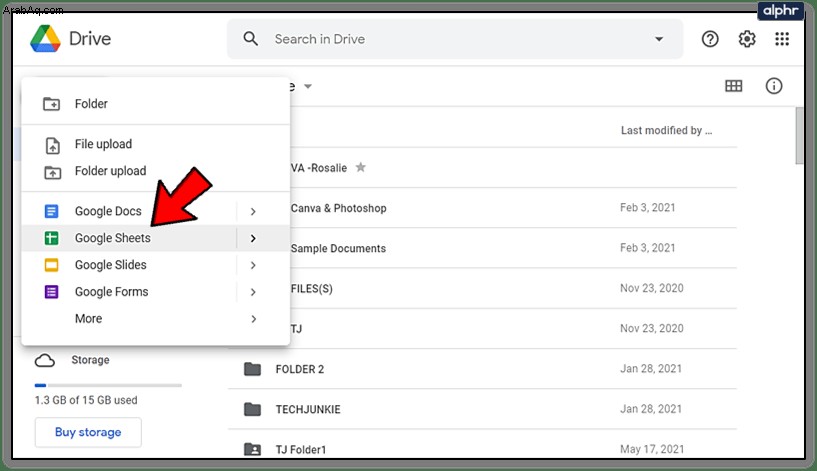Click the Folder upload icon
This screenshot has height=471, width=817.
point(52,172)
